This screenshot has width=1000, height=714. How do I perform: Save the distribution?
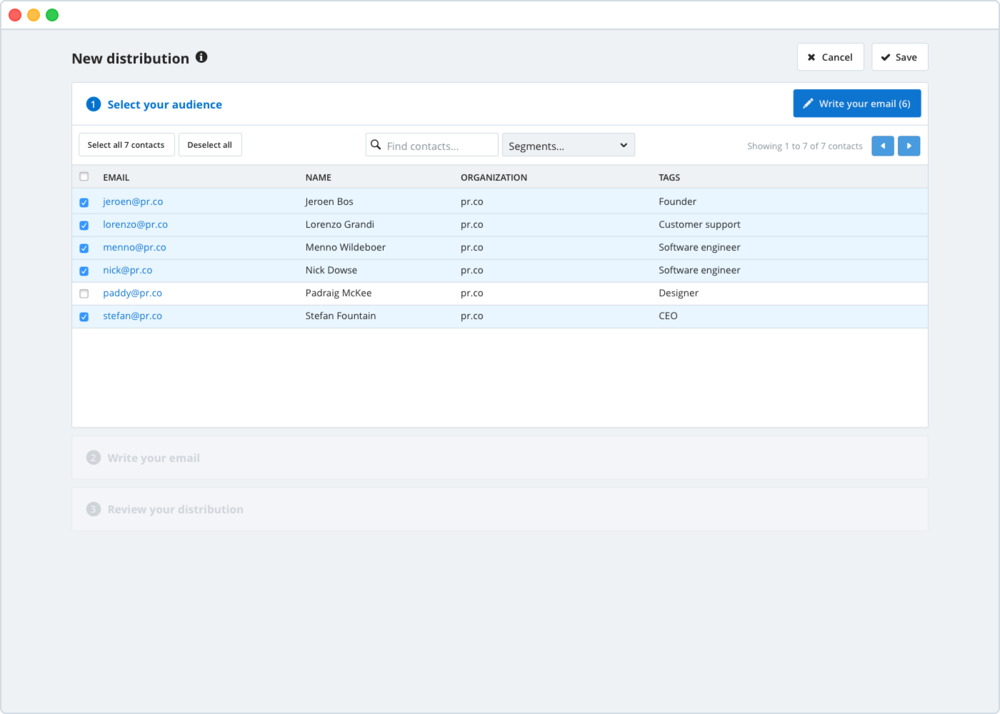tap(899, 57)
